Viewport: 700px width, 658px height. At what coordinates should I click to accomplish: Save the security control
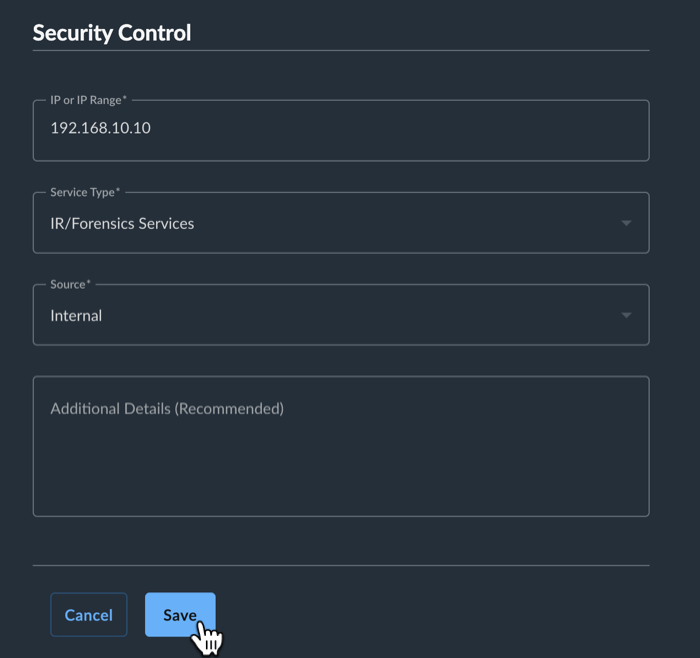pyautogui.click(x=180, y=615)
